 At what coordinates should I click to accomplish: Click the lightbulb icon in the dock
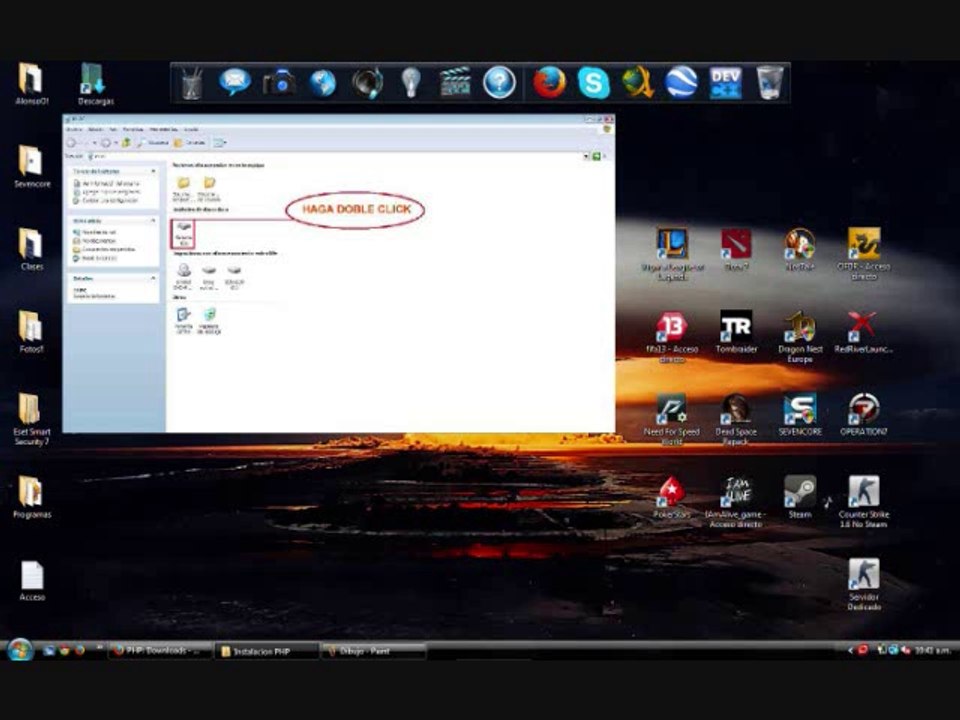pyautogui.click(x=411, y=83)
